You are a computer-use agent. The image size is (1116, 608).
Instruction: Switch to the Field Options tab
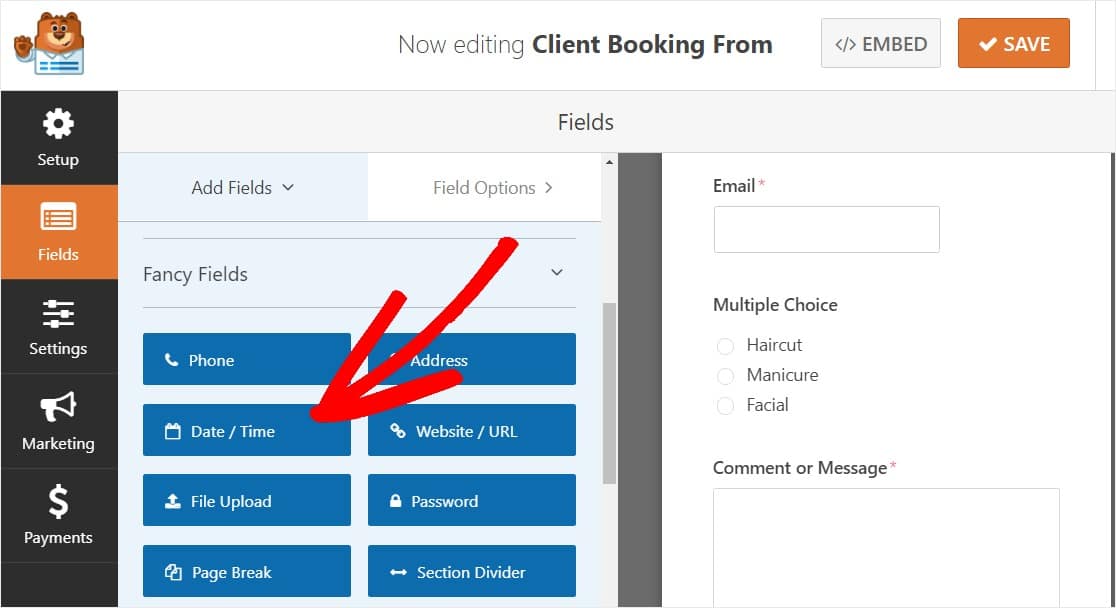pyautogui.click(x=485, y=187)
